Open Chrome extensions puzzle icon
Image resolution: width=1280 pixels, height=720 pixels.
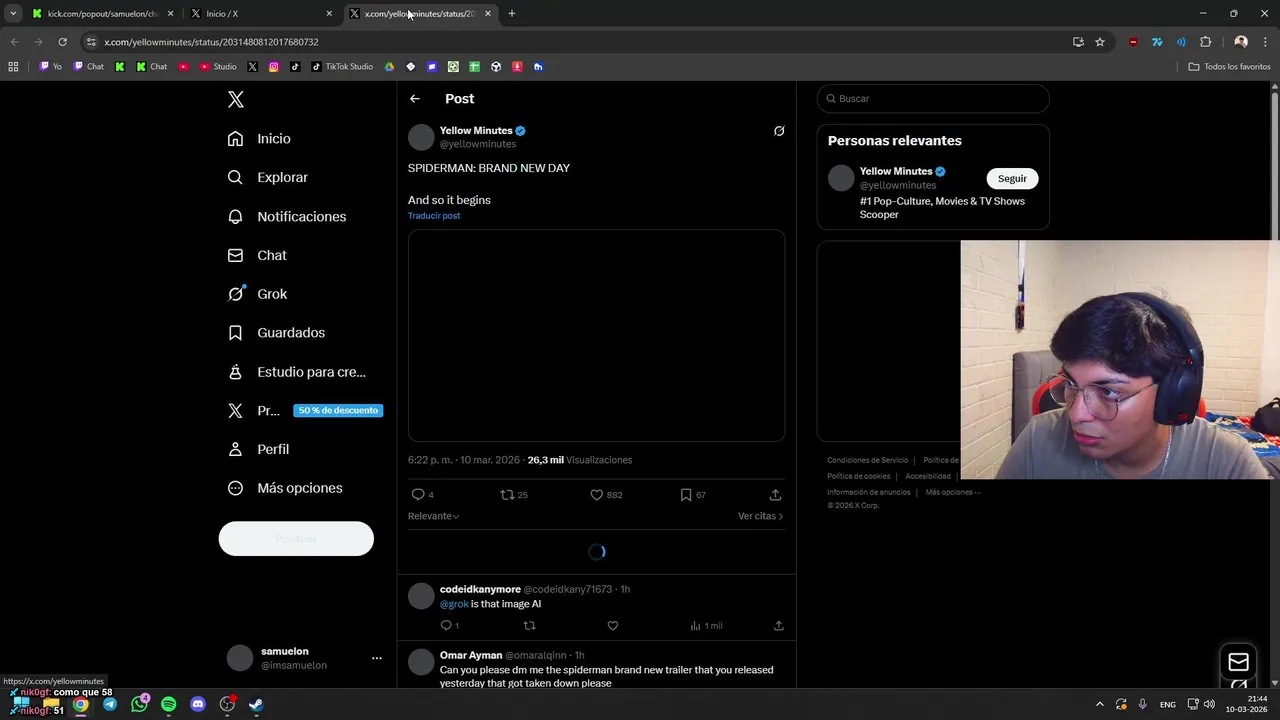coord(1205,42)
